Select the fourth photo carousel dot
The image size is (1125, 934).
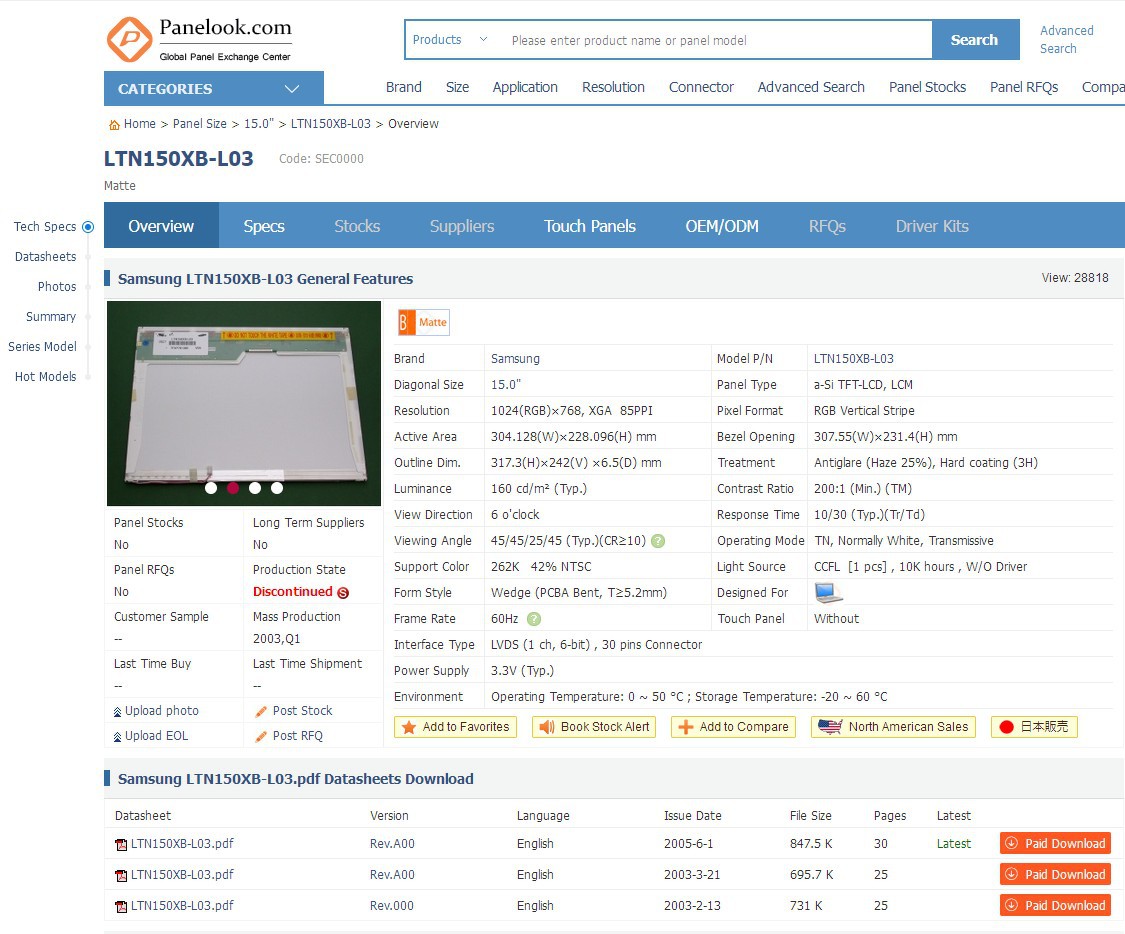tap(277, 488)
